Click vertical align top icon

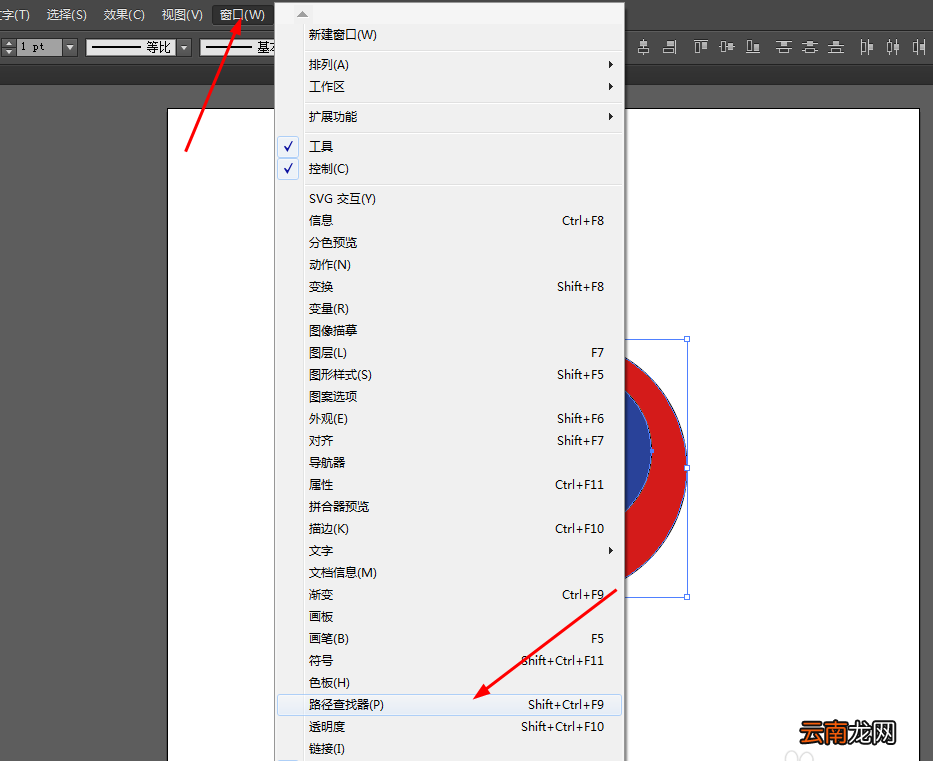(x=700, y=47)
